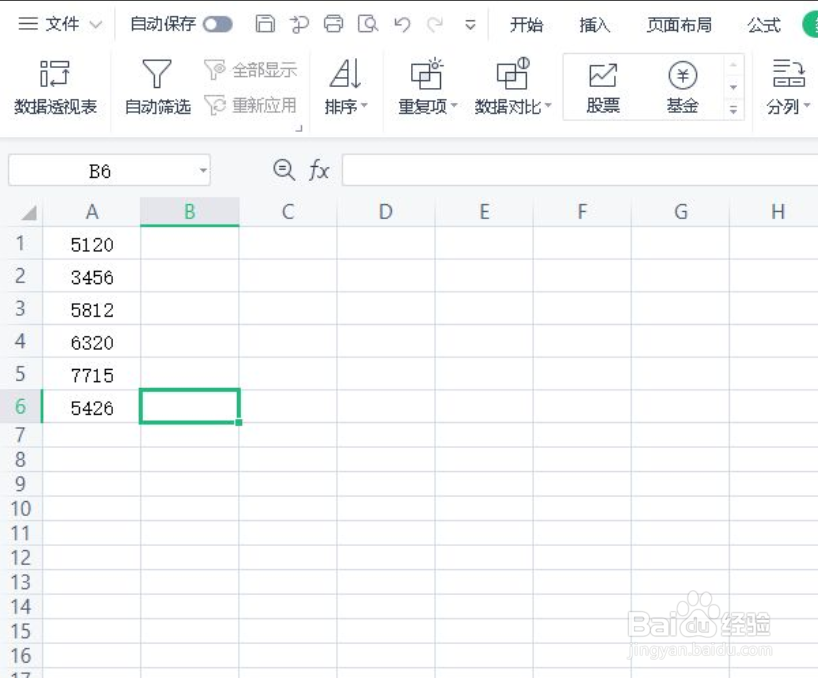Expand the quick access toolbar dropdown
The height and width of the screenshot is (678, 818).
[x=470, y=25]
